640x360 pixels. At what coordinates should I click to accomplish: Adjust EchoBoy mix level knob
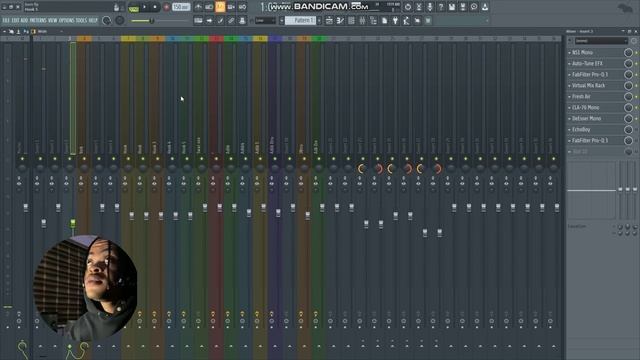tap(628, 130)
